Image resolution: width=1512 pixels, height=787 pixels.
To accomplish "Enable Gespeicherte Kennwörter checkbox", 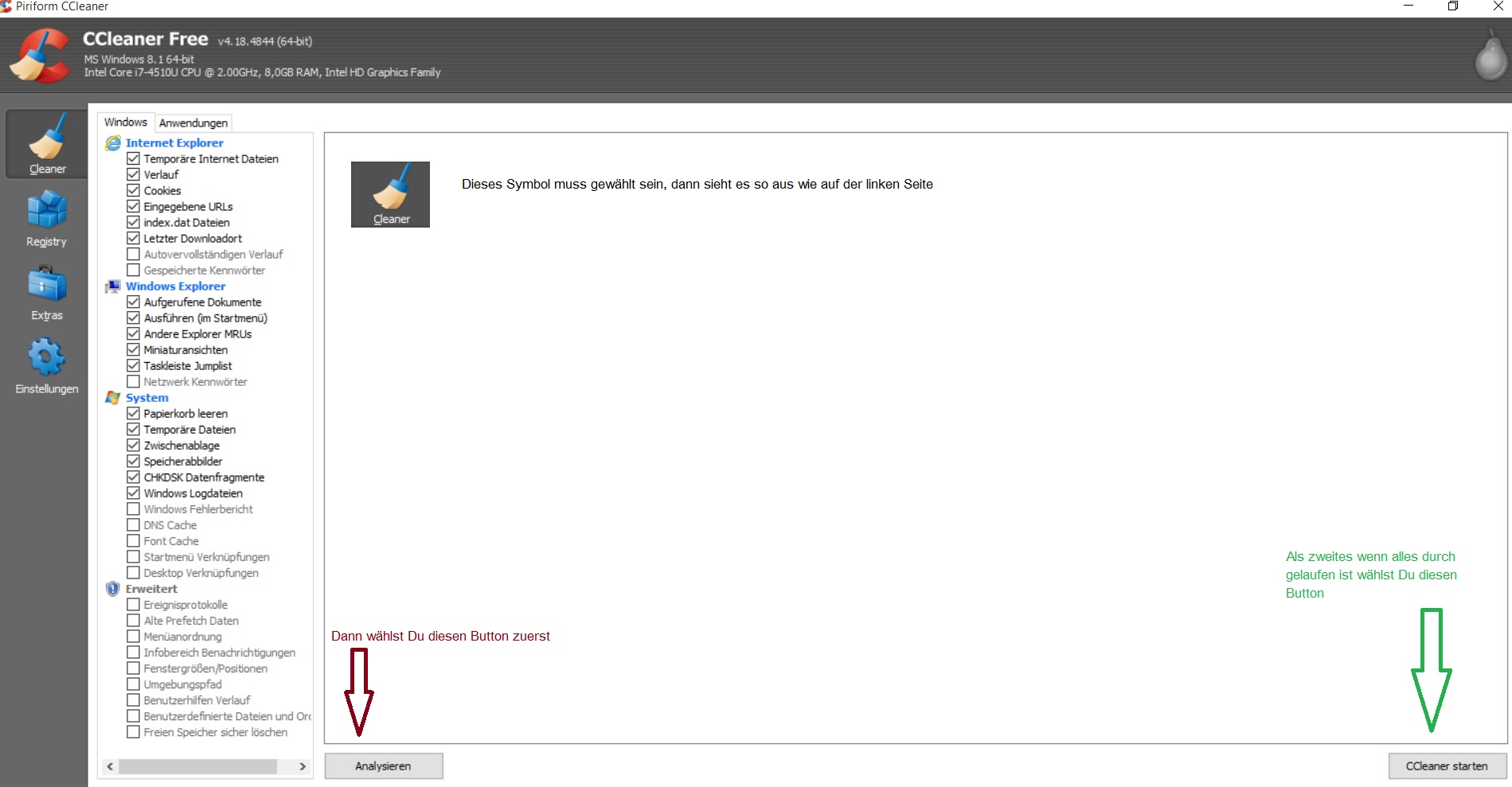I will point(134,271).
